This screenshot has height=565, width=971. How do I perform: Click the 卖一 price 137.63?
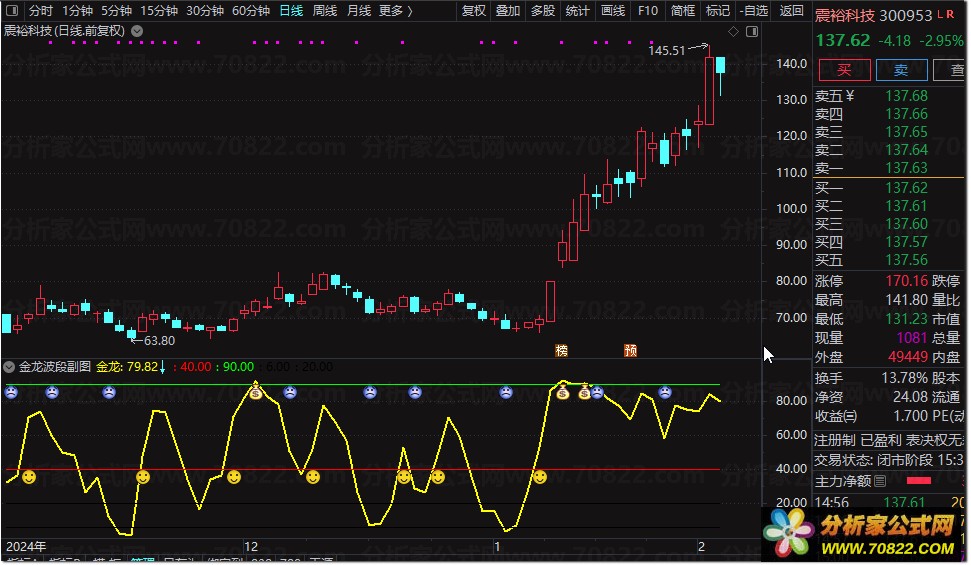pyautogui.click(x=907, y=168)
